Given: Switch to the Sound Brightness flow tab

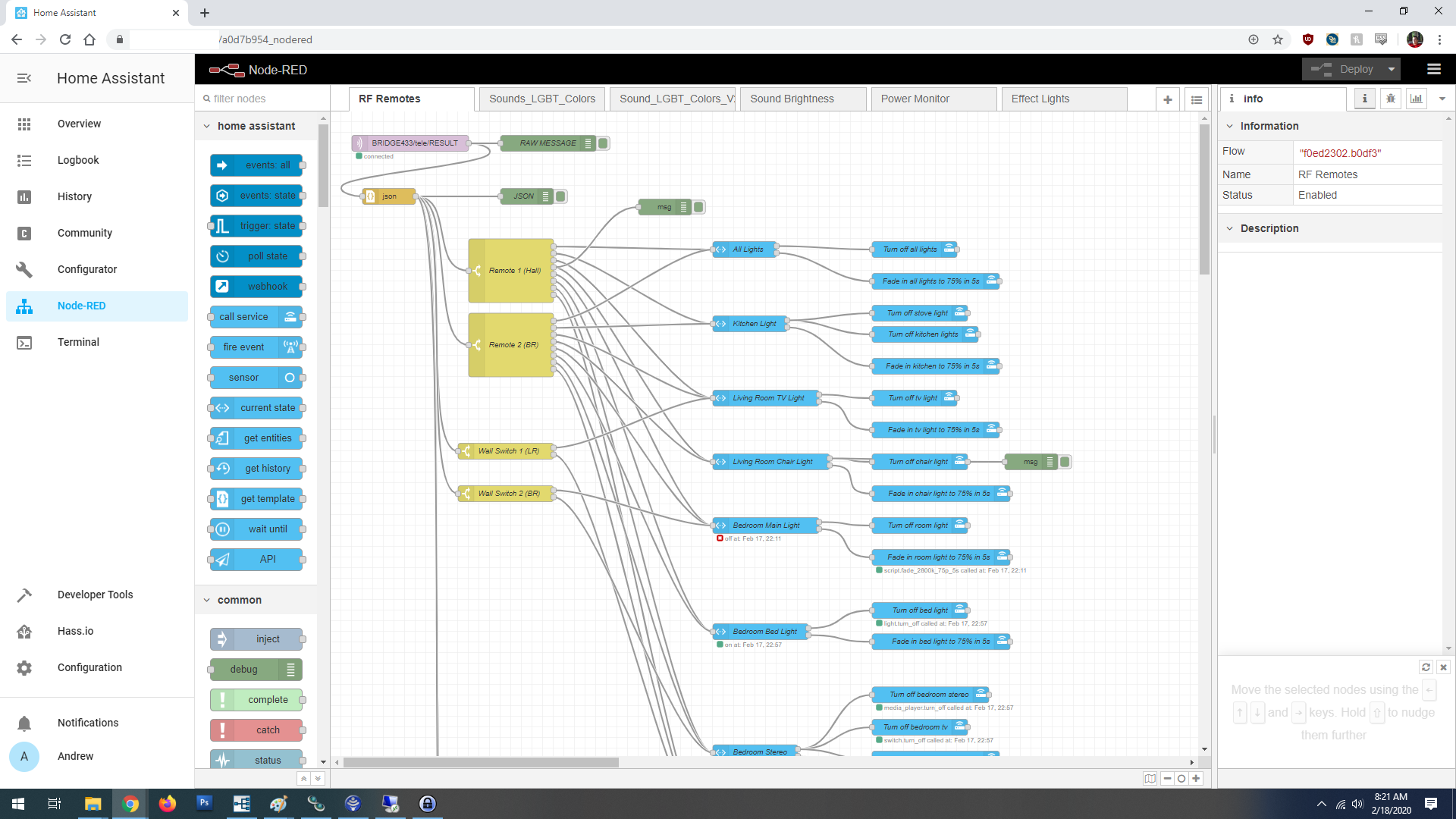Looking at the screenshot, I should 803,99.
